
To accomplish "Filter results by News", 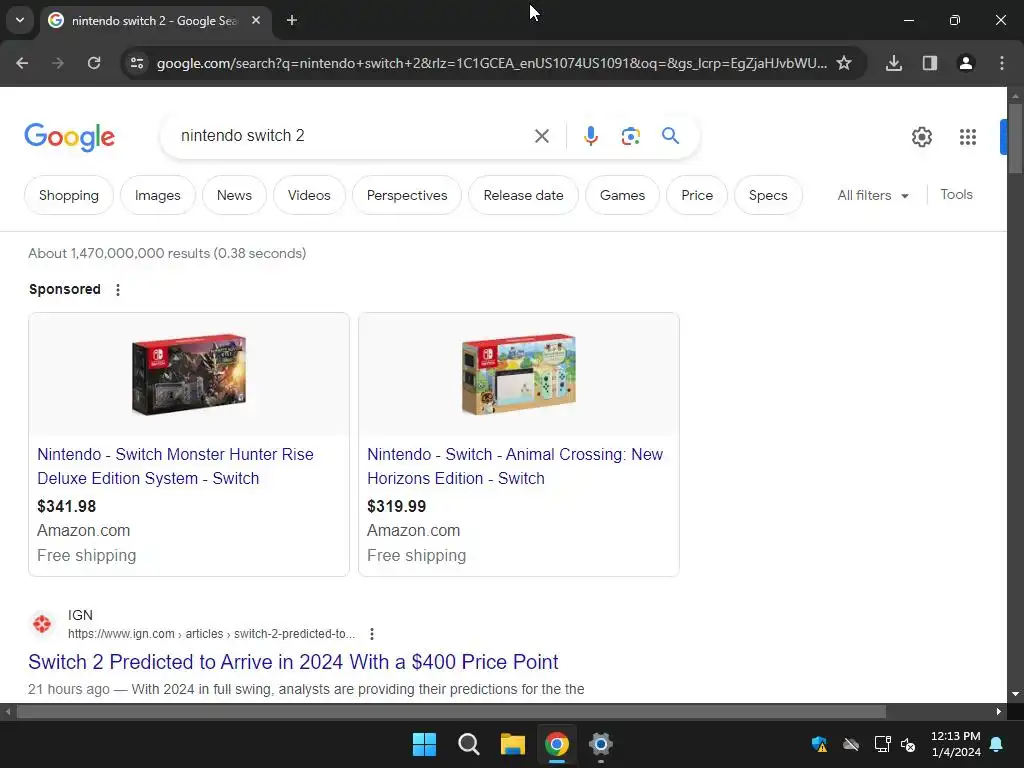I will click(234, 195).
